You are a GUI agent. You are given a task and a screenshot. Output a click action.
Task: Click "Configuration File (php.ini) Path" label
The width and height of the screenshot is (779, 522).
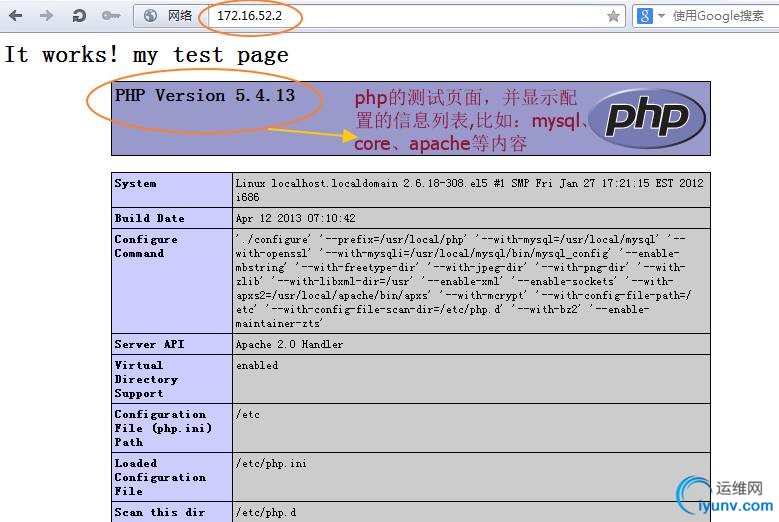[x=163, y=428]
